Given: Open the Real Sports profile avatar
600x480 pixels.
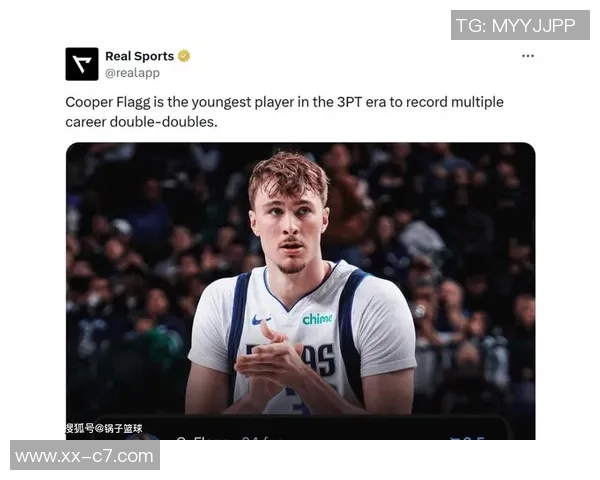Looking at the screenshot, I should coord(82,64).
